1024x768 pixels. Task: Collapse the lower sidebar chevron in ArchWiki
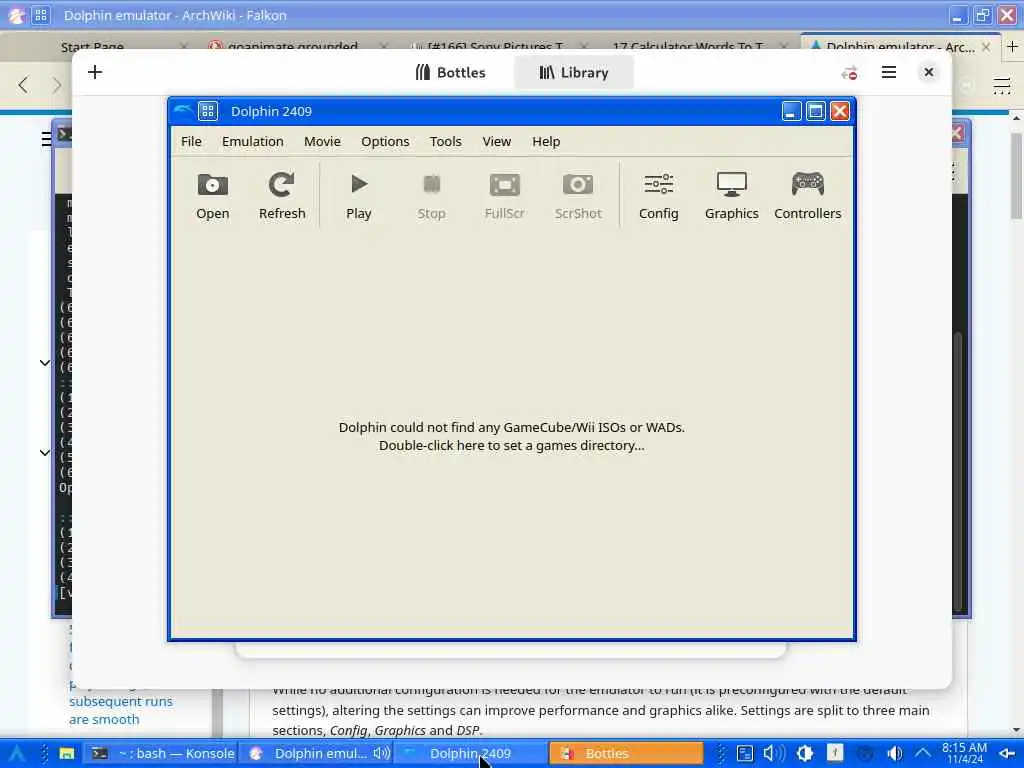coord(44,452)
